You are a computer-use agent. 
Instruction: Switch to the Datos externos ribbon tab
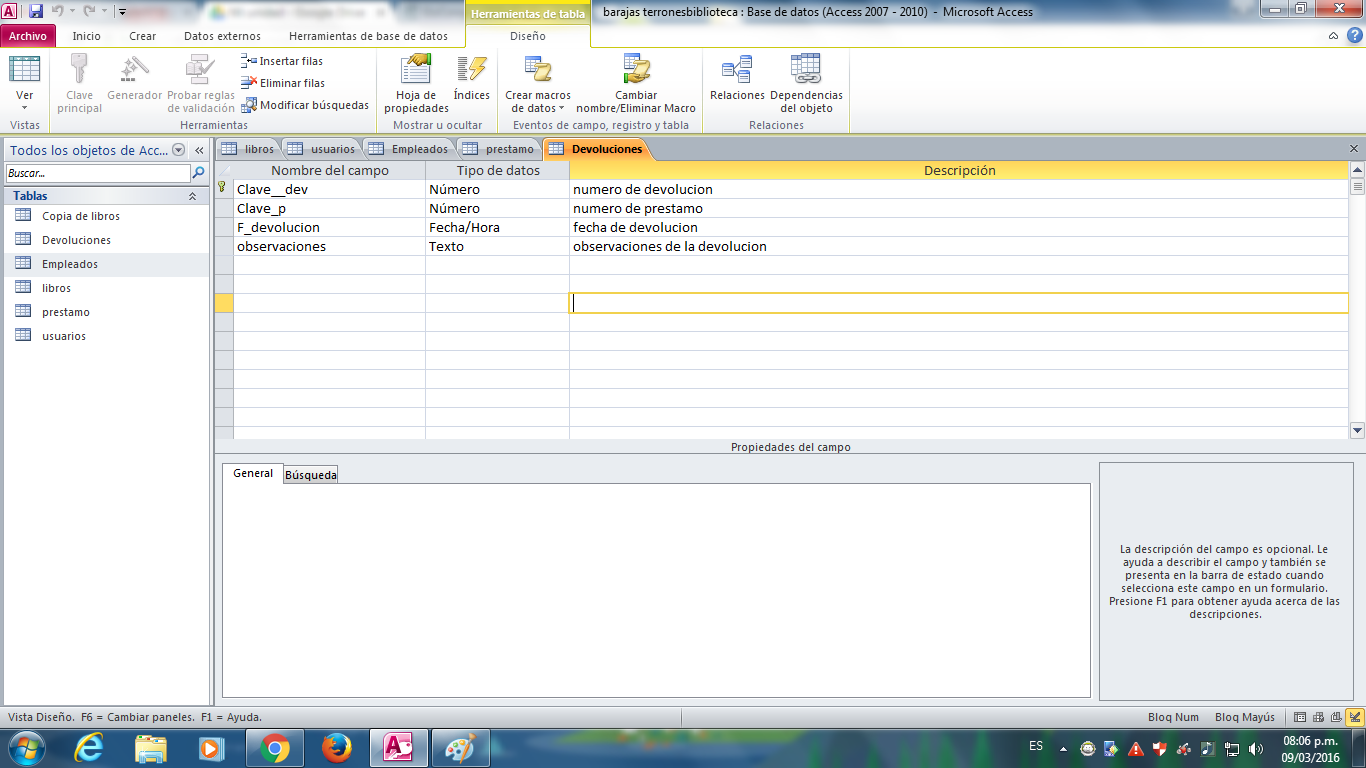(x=222, y=36)
